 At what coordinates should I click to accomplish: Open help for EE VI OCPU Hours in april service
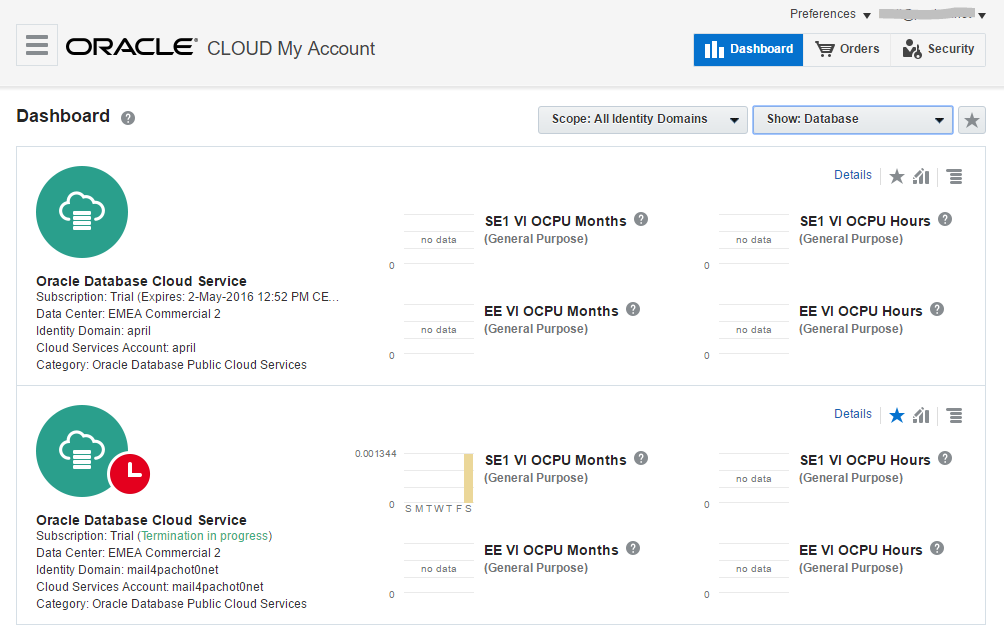click(937, 309)
